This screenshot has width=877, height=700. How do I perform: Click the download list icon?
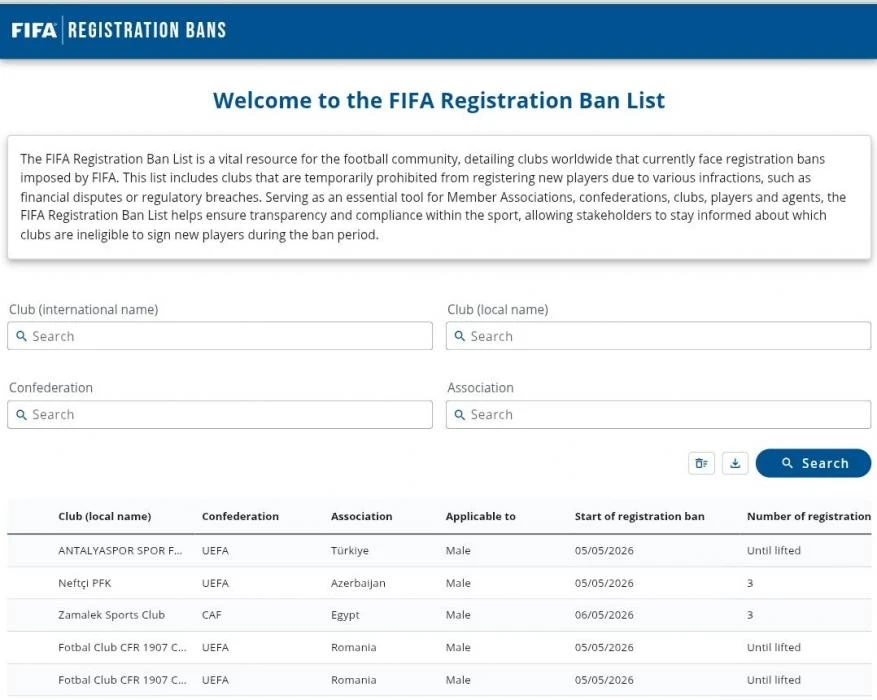[x=735, y=463]
